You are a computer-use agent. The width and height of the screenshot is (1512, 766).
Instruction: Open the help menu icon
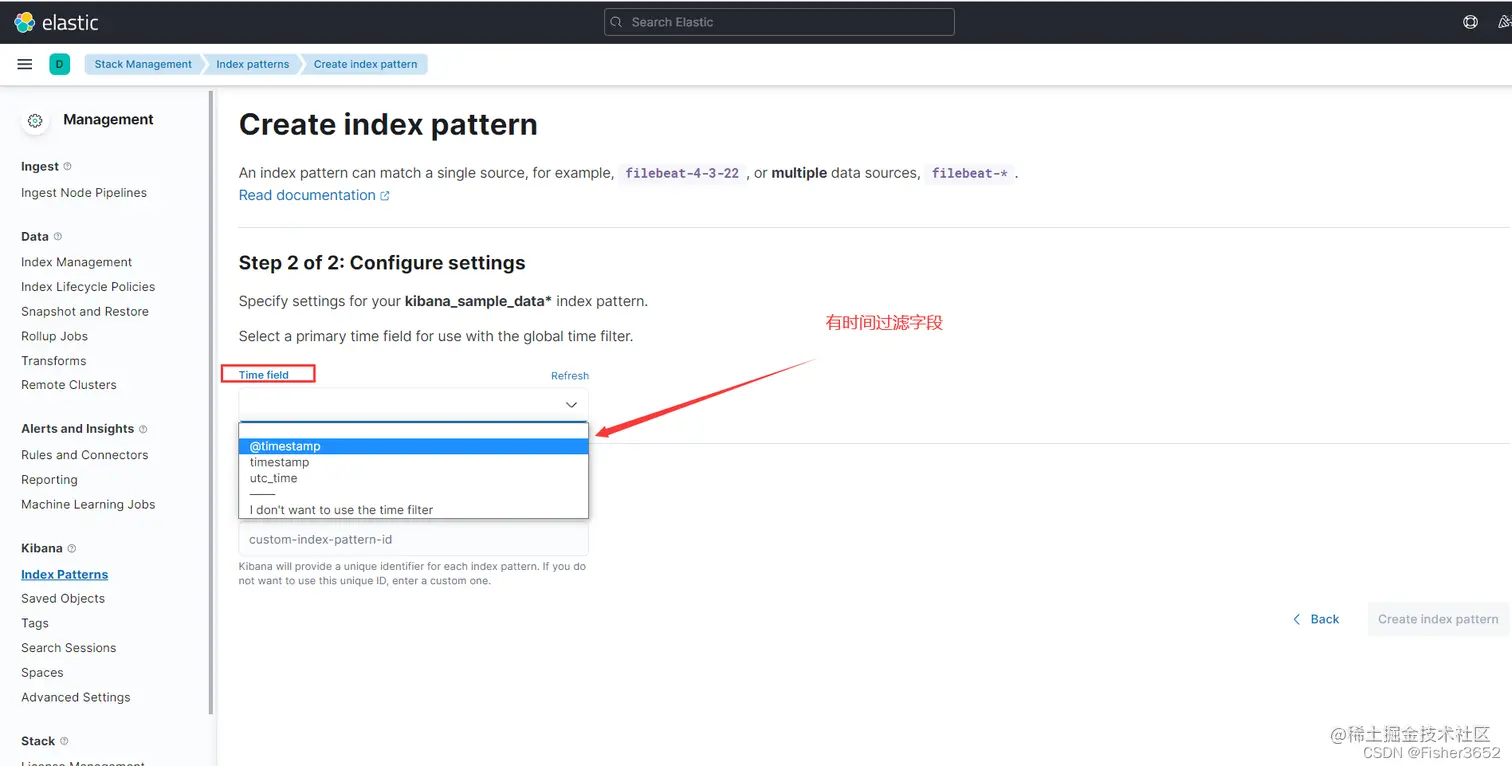[x=1470, y=22]
